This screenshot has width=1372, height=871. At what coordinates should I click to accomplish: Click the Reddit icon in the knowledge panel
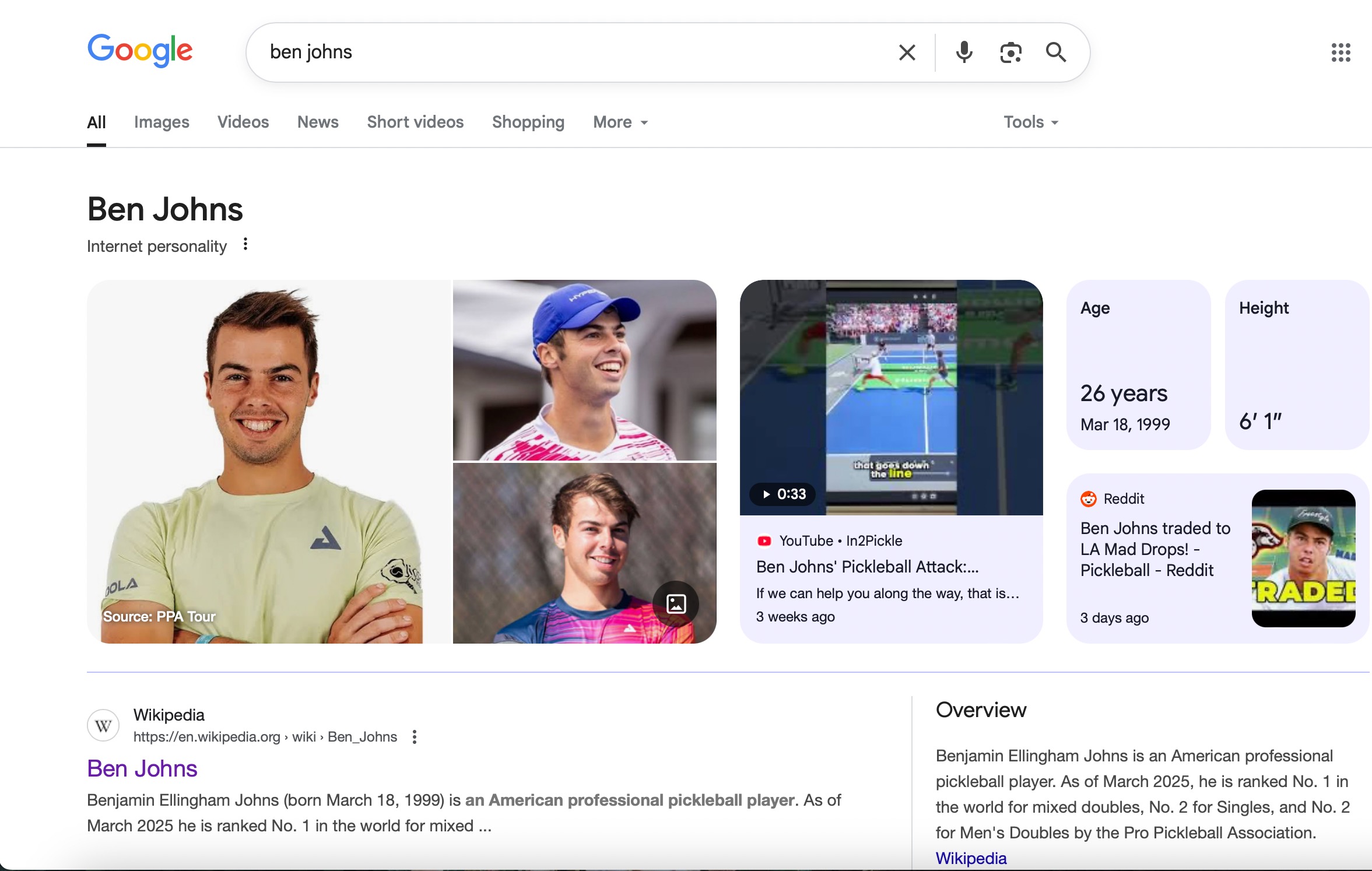click(x=1088, y=499)
